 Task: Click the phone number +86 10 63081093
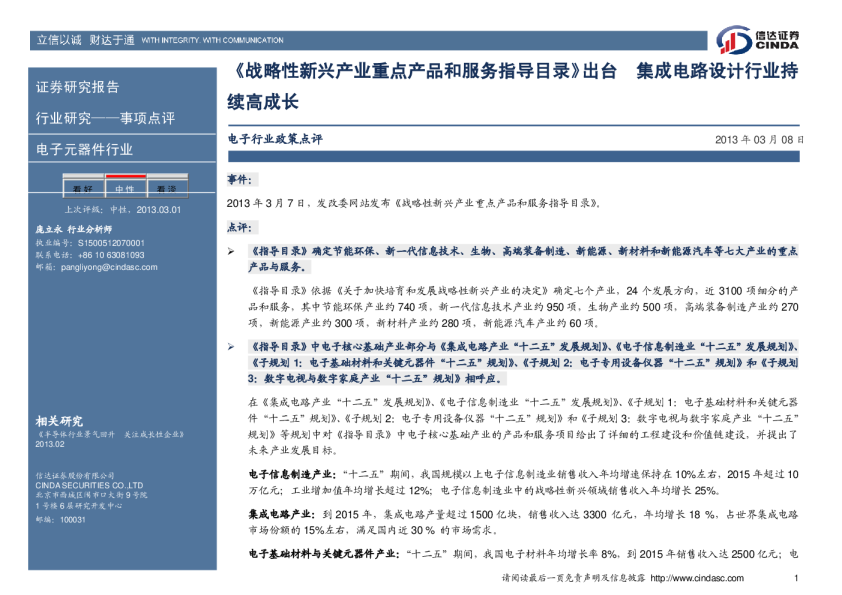[105, 255]
